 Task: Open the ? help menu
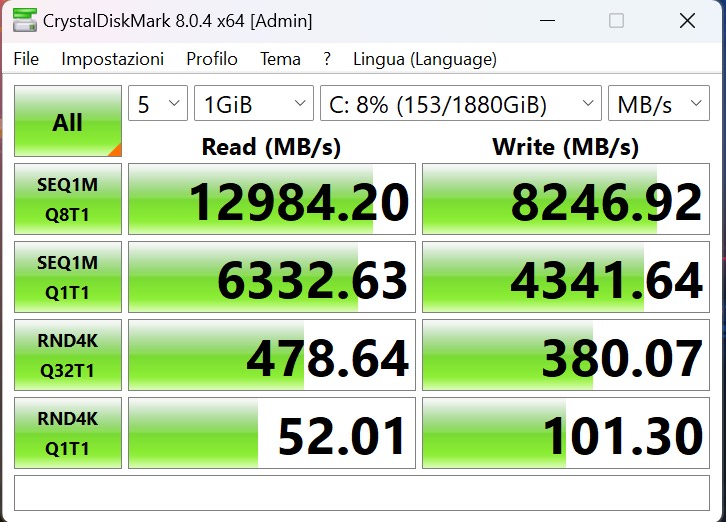[x=327, y=59]
